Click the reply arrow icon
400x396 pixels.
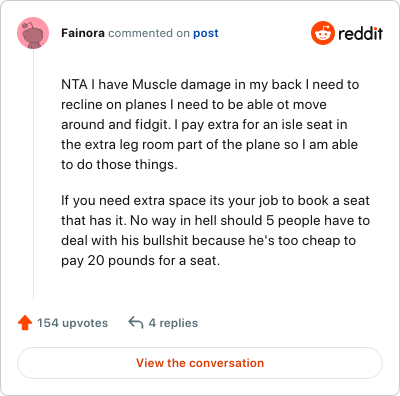[x=136, y=323]
